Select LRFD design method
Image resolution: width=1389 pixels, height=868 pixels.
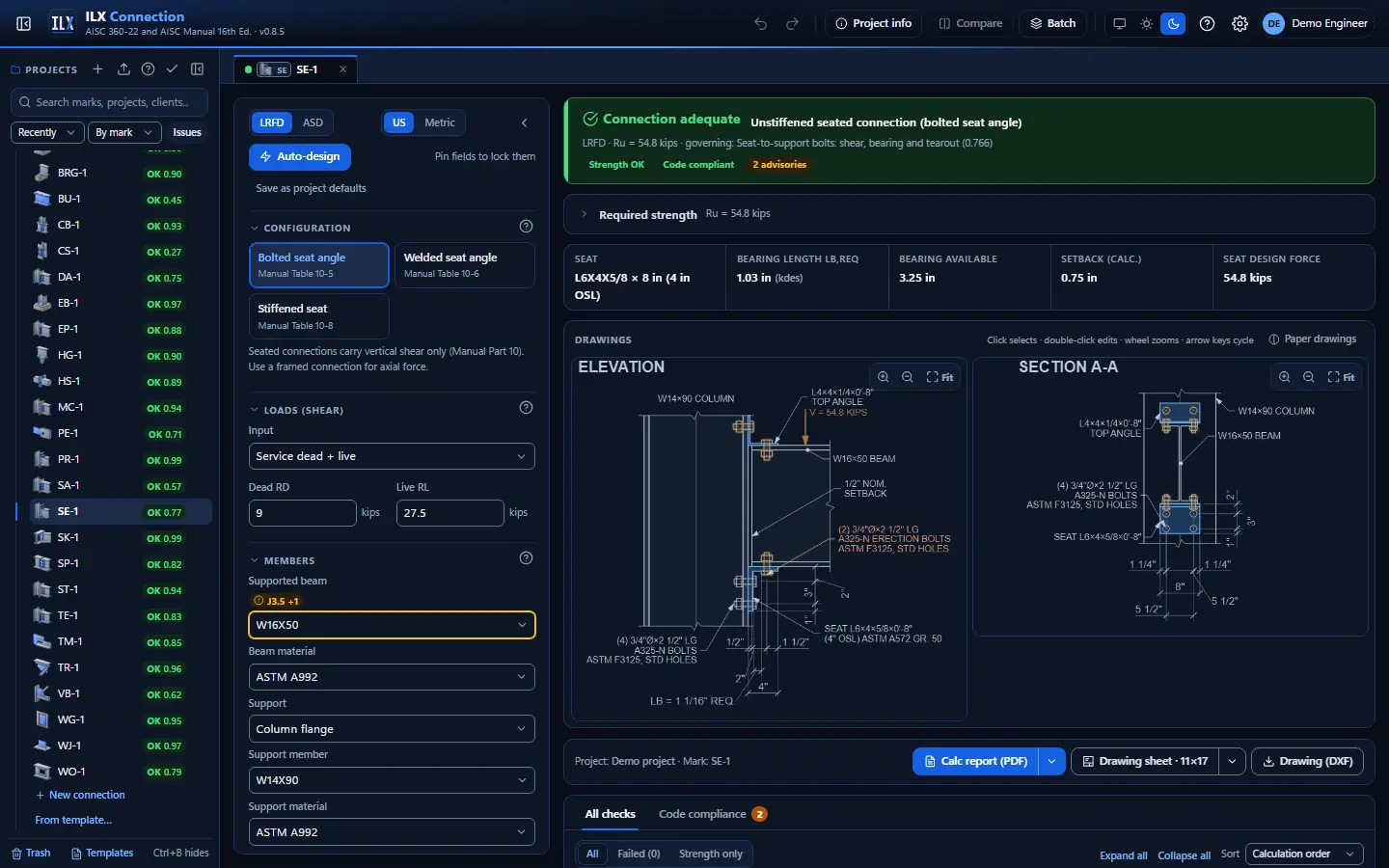click(x=272, y=122)
